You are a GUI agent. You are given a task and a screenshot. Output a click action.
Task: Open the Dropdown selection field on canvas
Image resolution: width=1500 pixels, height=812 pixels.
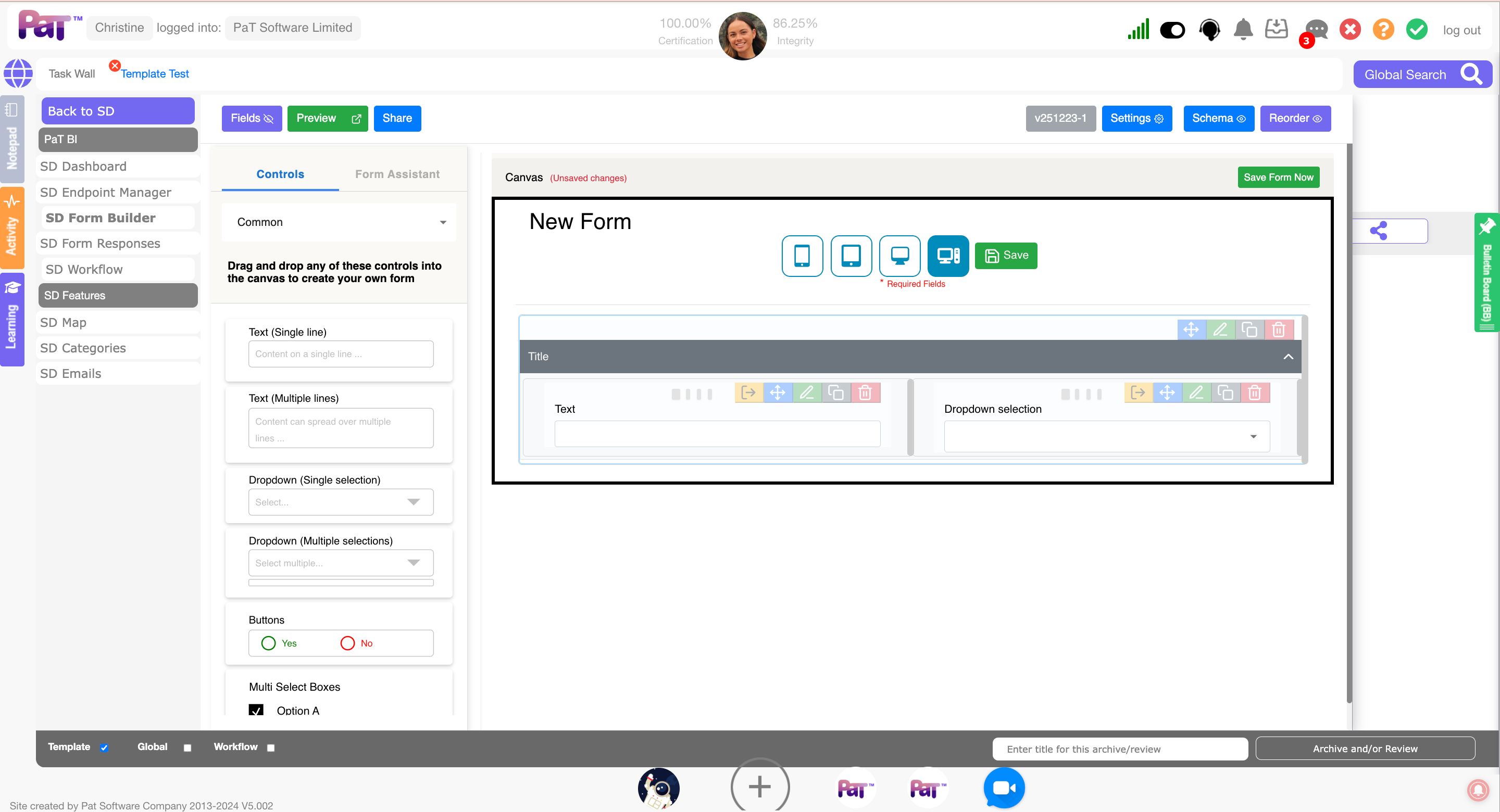[x=1106, y=437]
